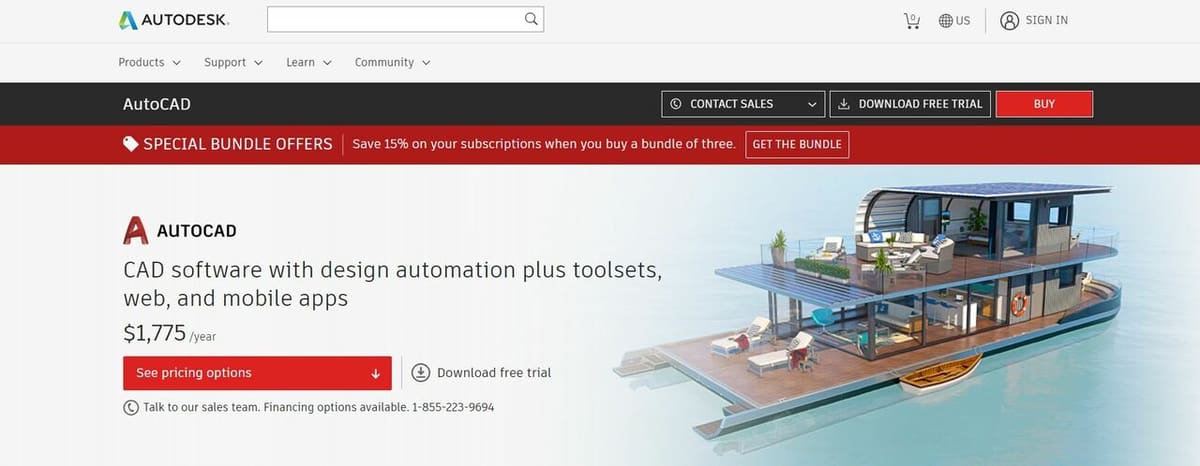Click the price tag icon beside Special Bundle Offers
This screenshot has width=1200, height=466.
click(x=131, y=144)
